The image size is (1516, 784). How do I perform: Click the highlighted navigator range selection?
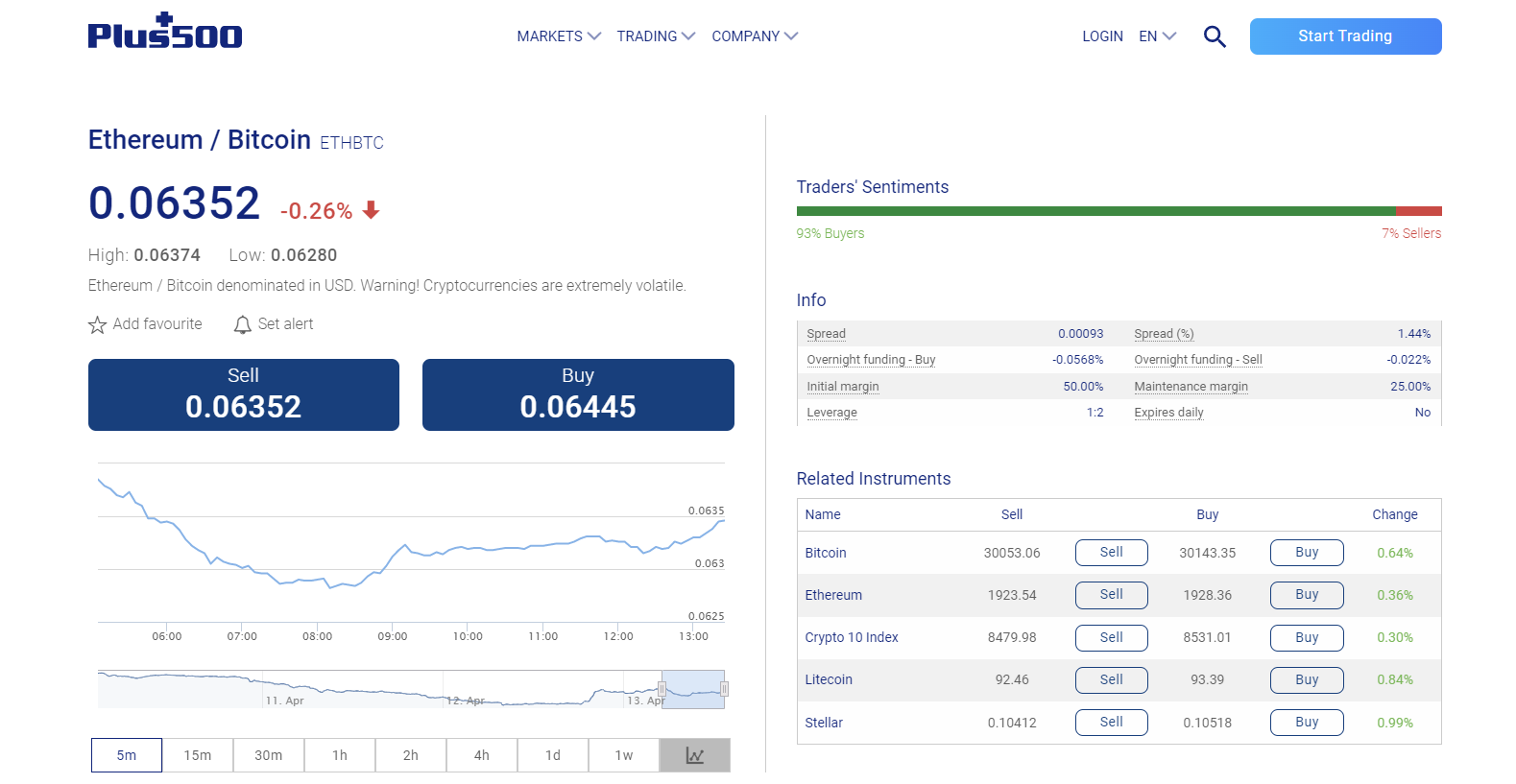pyautogui.click(x=693, y=689)
